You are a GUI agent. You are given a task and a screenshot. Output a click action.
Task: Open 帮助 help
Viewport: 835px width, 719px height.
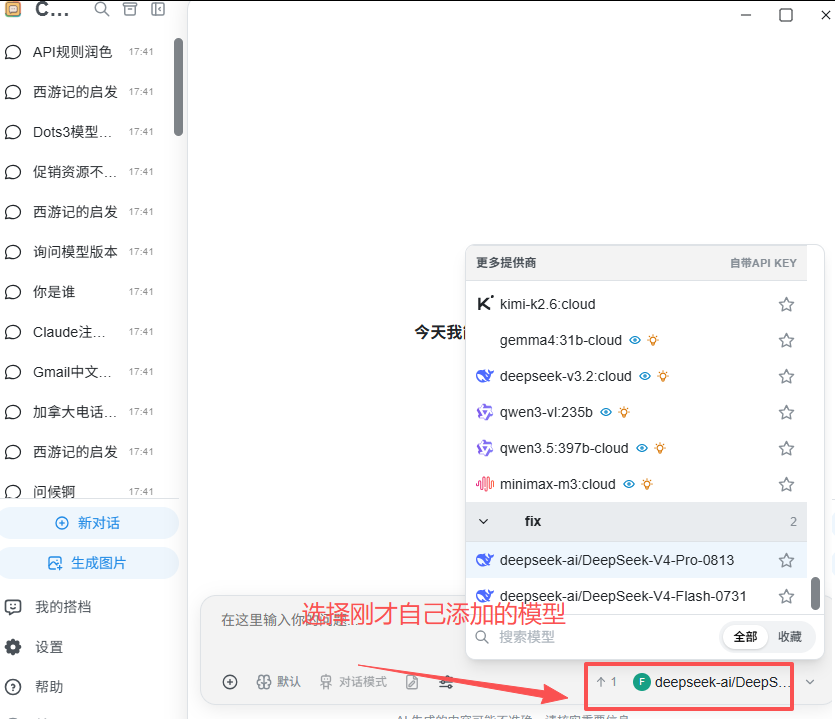pyautogui.click(x=49, y=687)
